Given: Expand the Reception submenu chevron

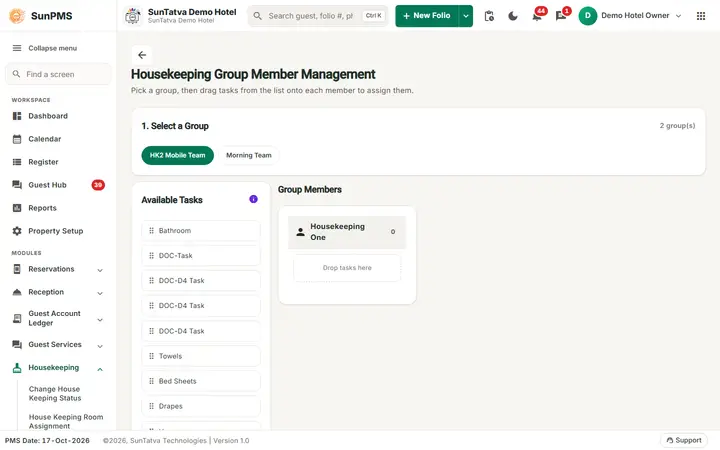Looking at the screenshot, I should (x=100, y=293).
